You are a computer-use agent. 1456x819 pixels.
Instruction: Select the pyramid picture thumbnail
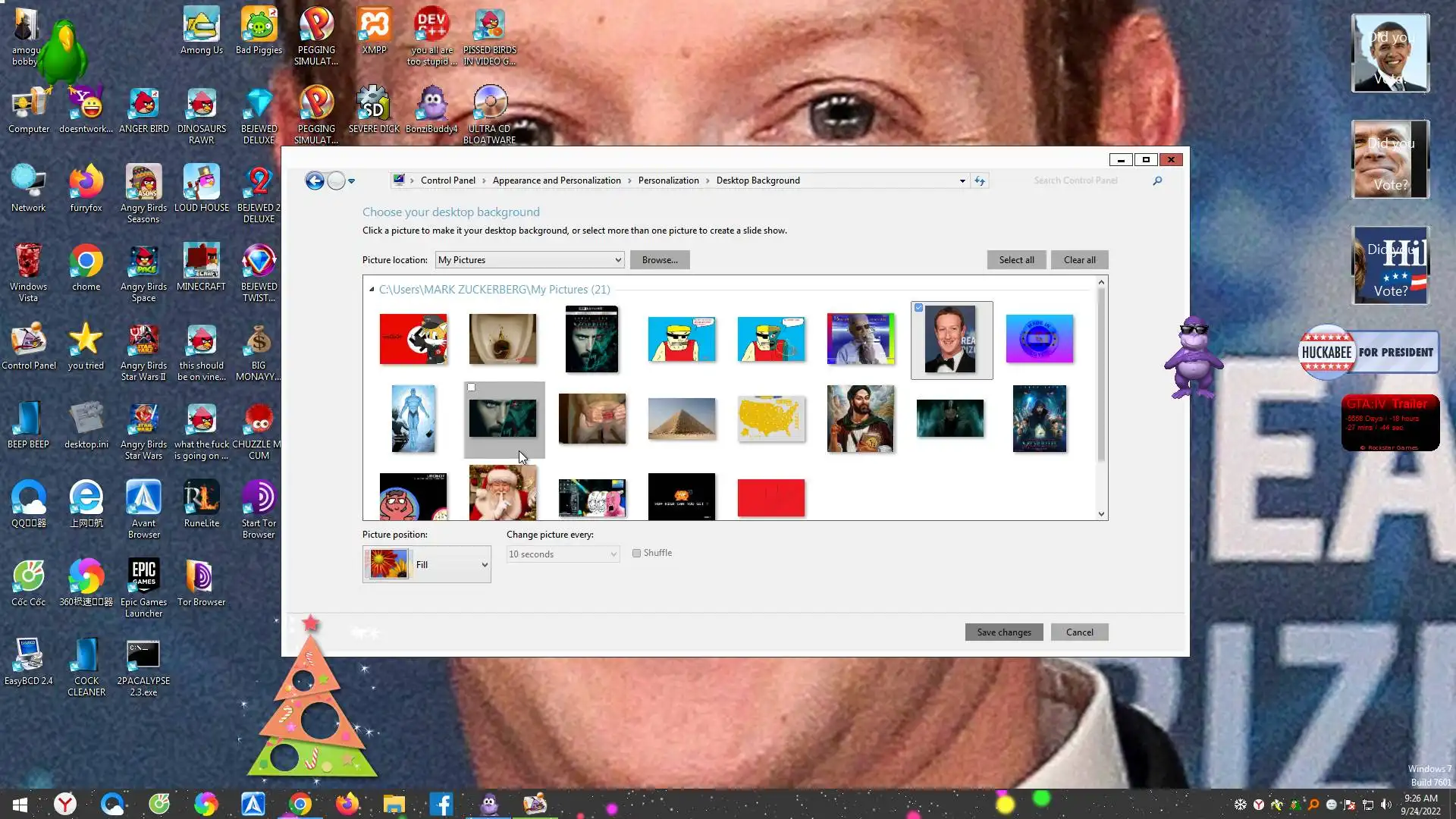681,419
